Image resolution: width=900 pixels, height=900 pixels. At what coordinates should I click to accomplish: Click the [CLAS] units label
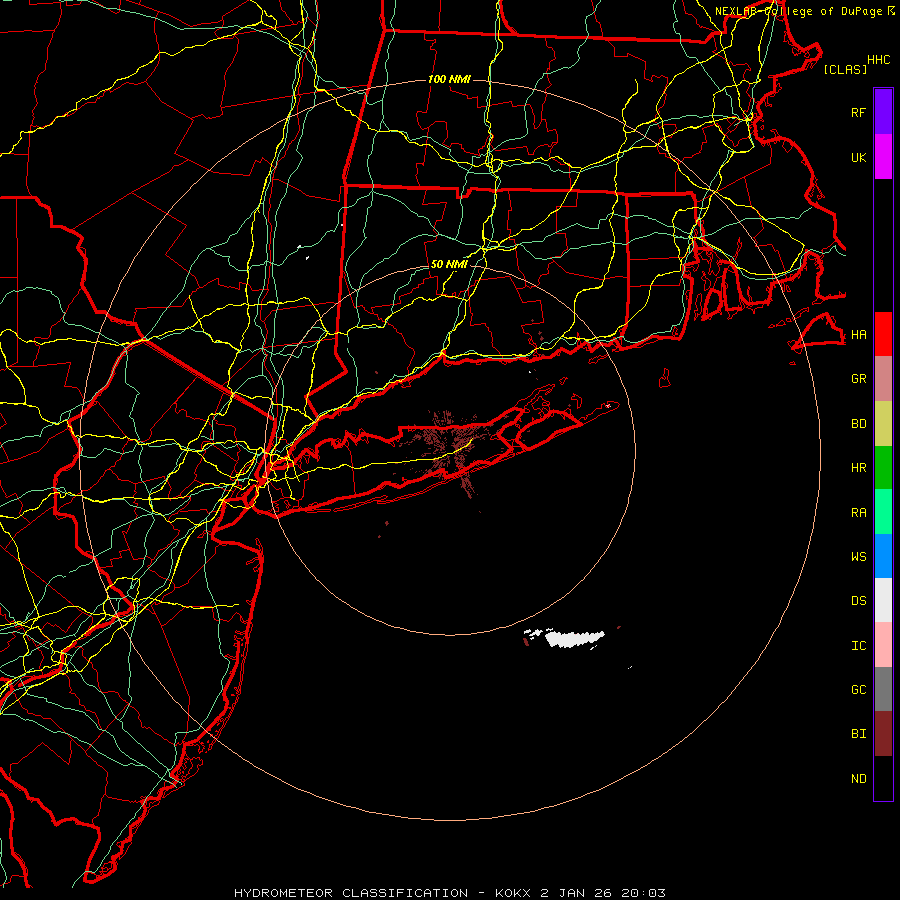[845, 69]
